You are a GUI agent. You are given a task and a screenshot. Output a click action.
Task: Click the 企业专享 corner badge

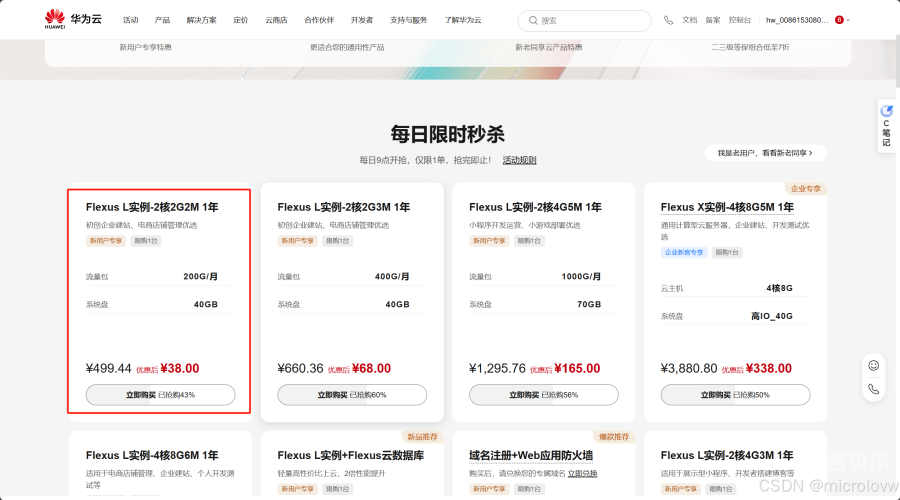[806, 189]
